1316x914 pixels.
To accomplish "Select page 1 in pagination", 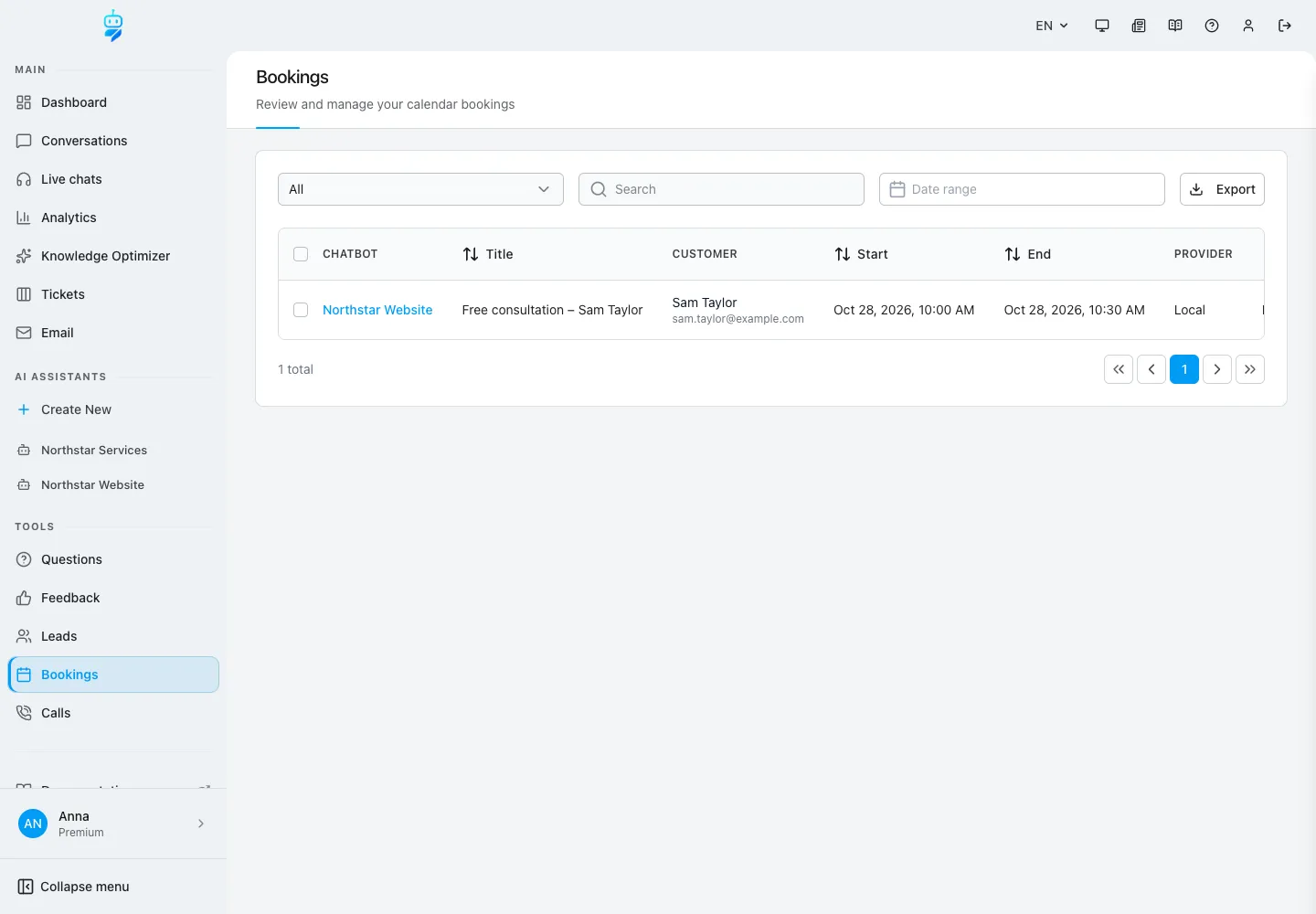I will coord(1184,369).
